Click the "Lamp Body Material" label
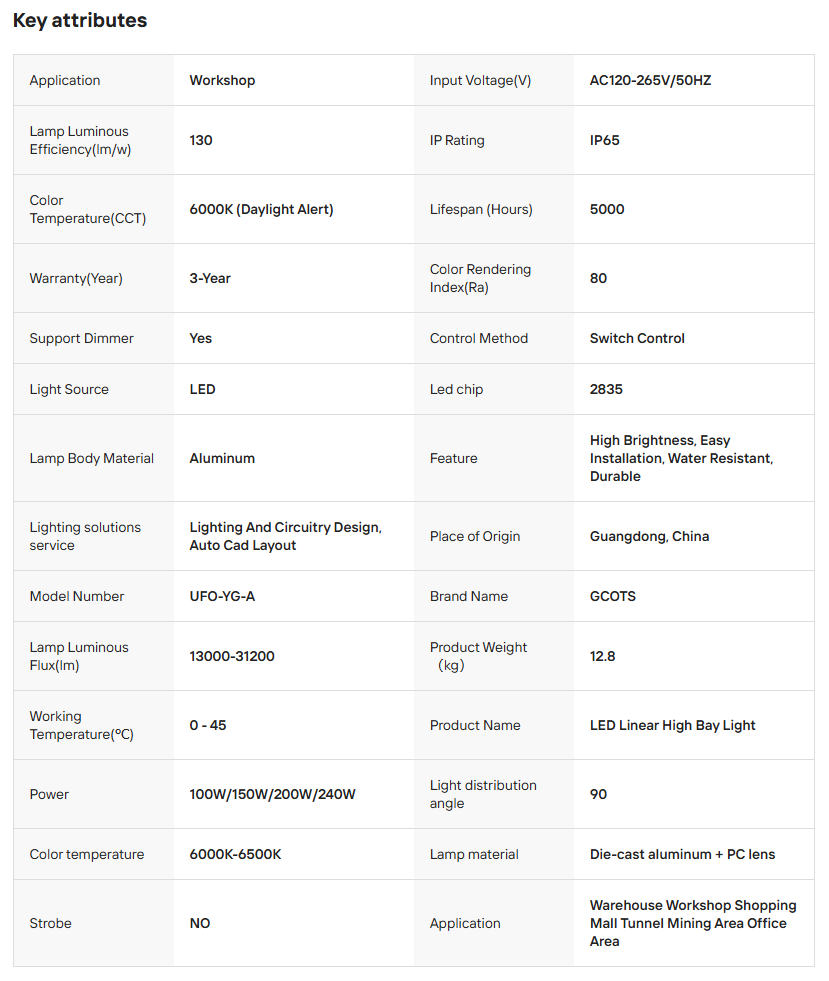This screenshot has height=981, width=829. click(x=92, y=458)
